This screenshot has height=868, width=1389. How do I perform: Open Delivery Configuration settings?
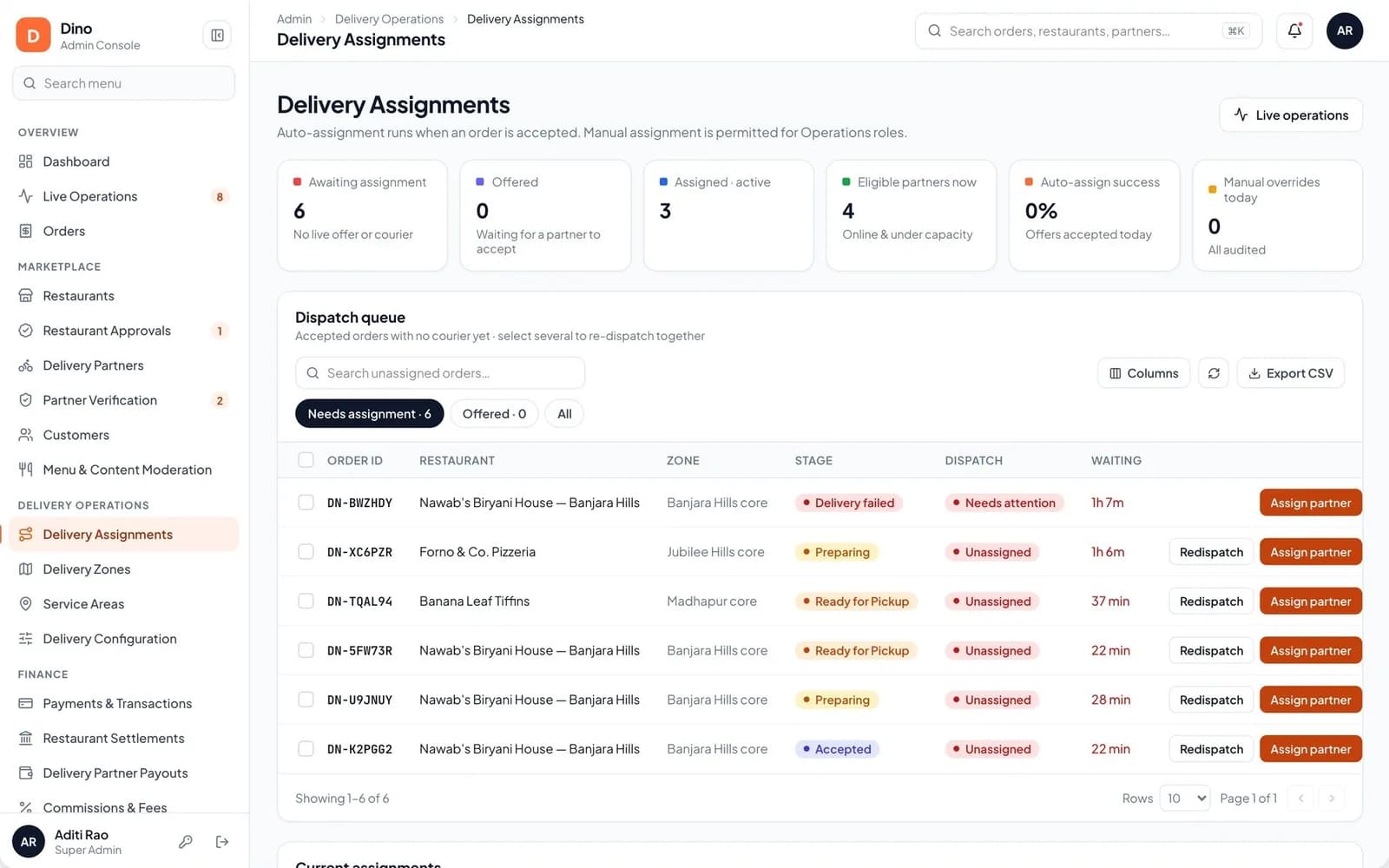coord(123,639)
